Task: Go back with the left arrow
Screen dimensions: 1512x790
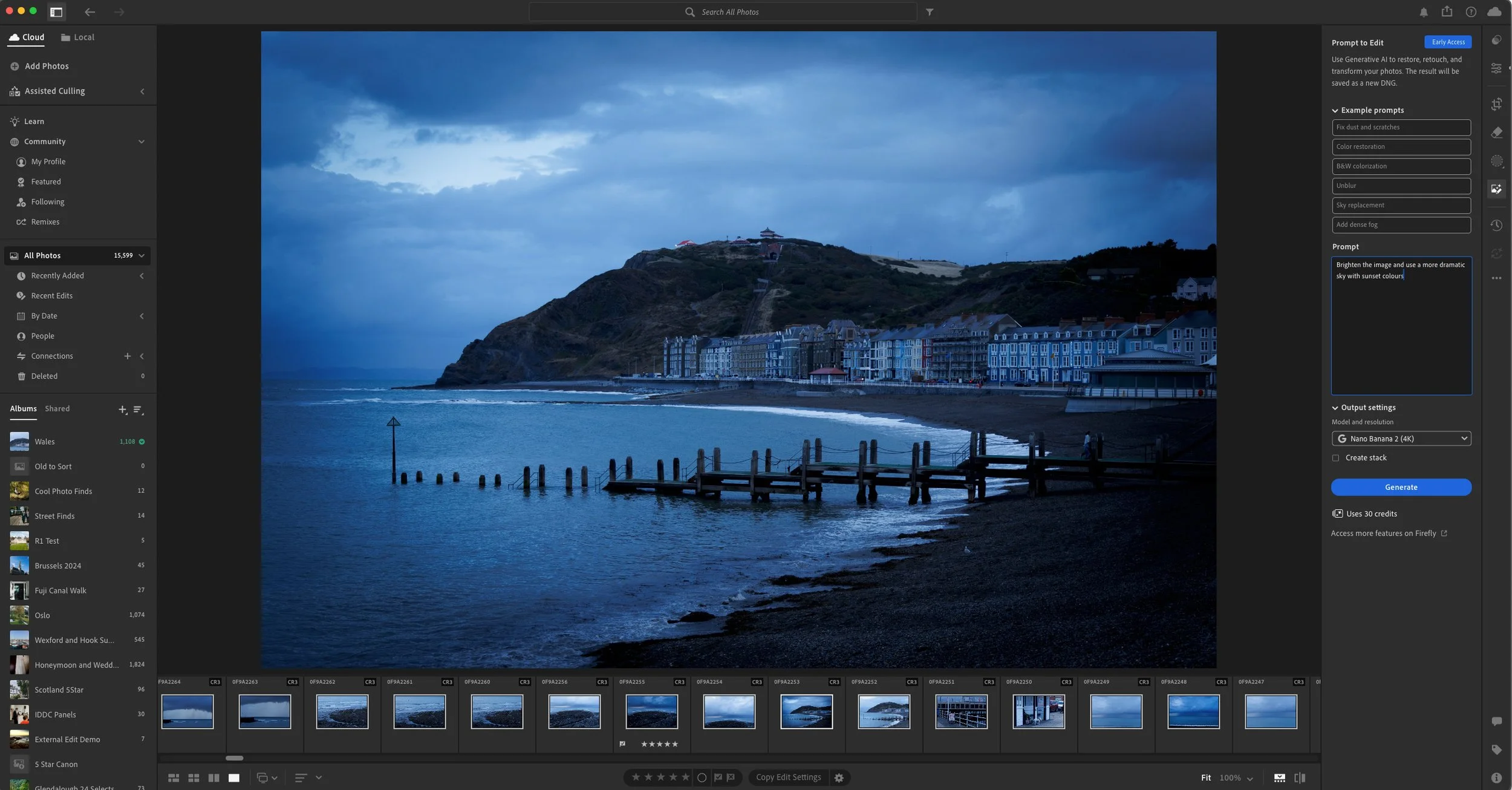Action: [x=90, y=12]
